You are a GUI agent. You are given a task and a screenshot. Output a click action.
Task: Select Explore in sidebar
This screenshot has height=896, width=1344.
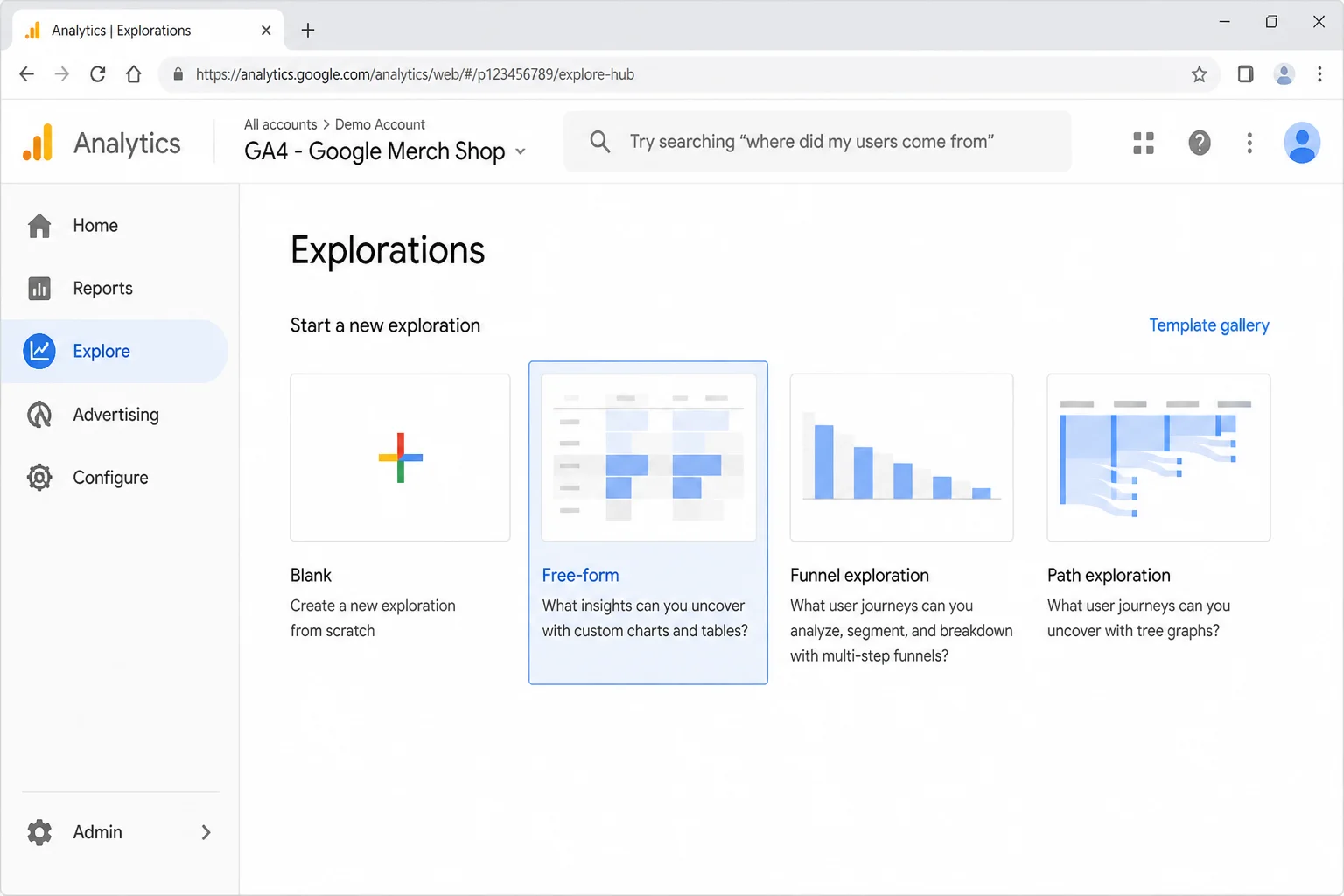(x=101, y=351)
